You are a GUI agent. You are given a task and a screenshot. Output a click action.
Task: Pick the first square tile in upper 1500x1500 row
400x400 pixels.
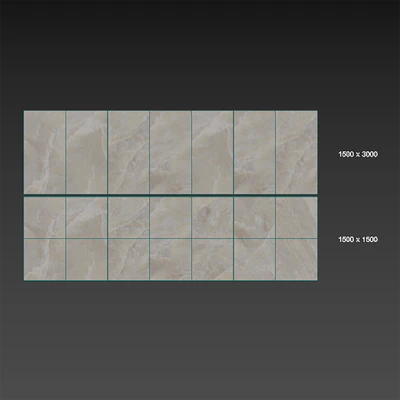[x=44, y=218]
